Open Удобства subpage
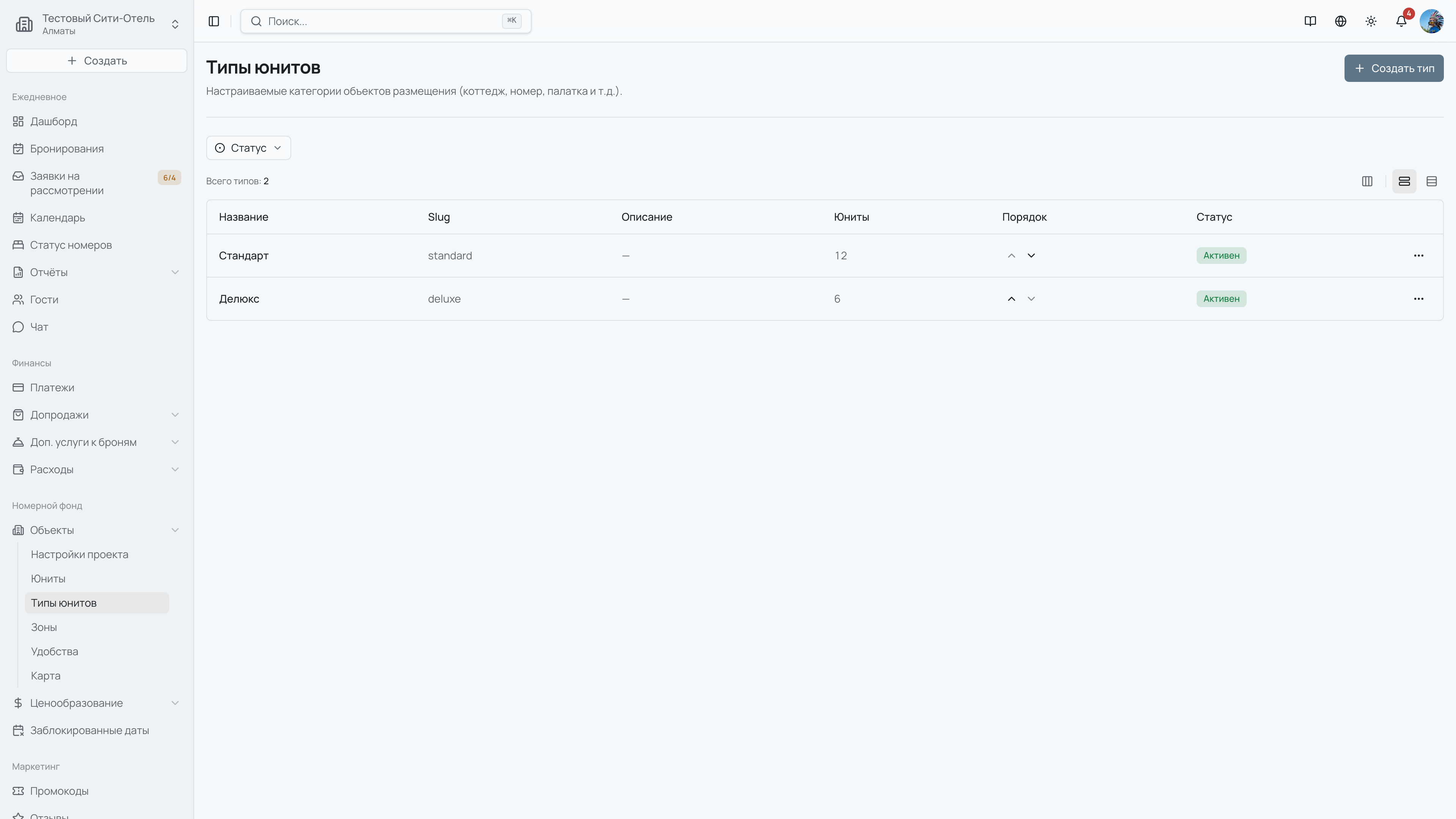1456x819 pixels. (x=97, y=652)
